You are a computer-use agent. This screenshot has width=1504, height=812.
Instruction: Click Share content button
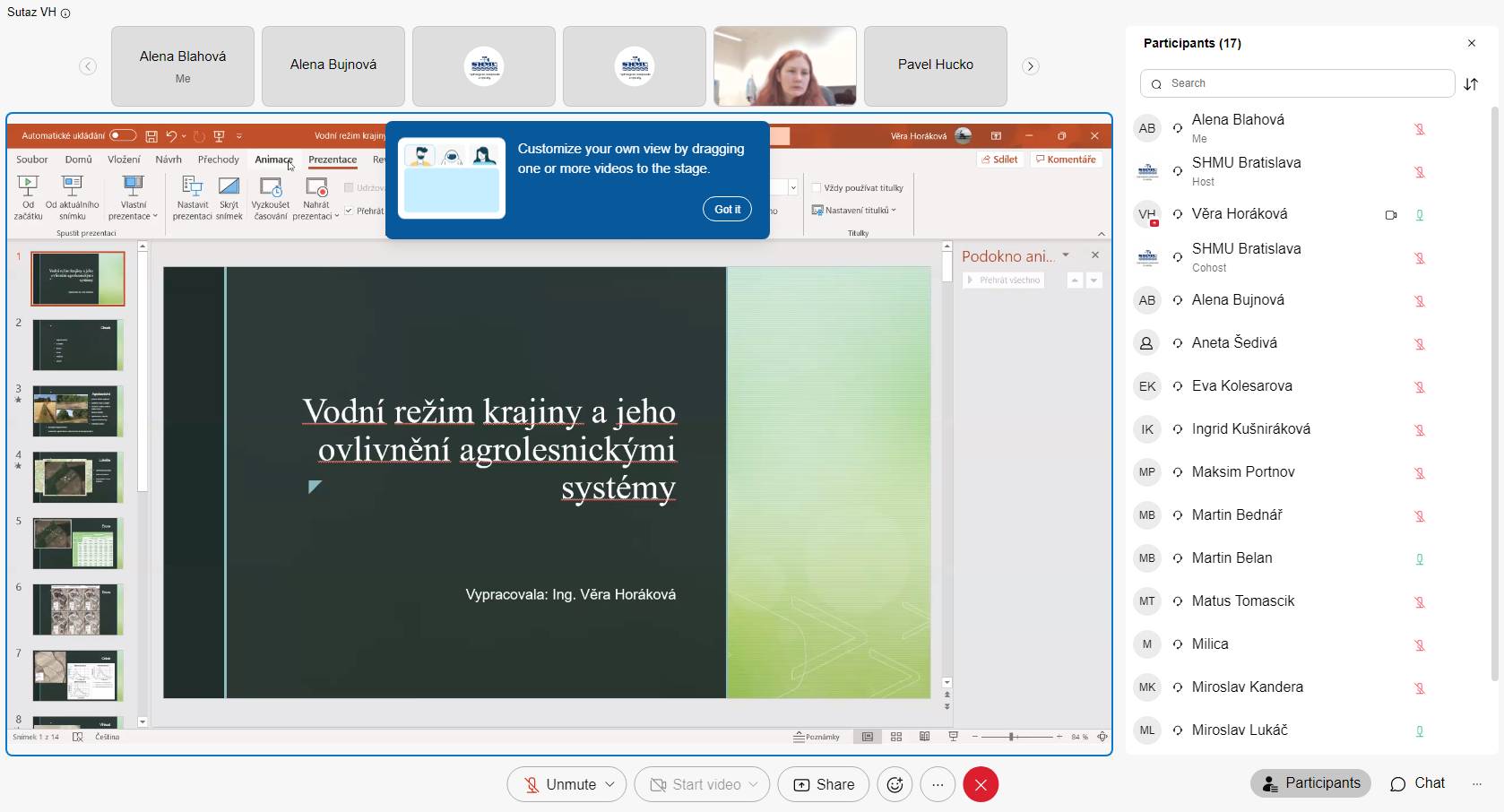click(x=824, y=785)
